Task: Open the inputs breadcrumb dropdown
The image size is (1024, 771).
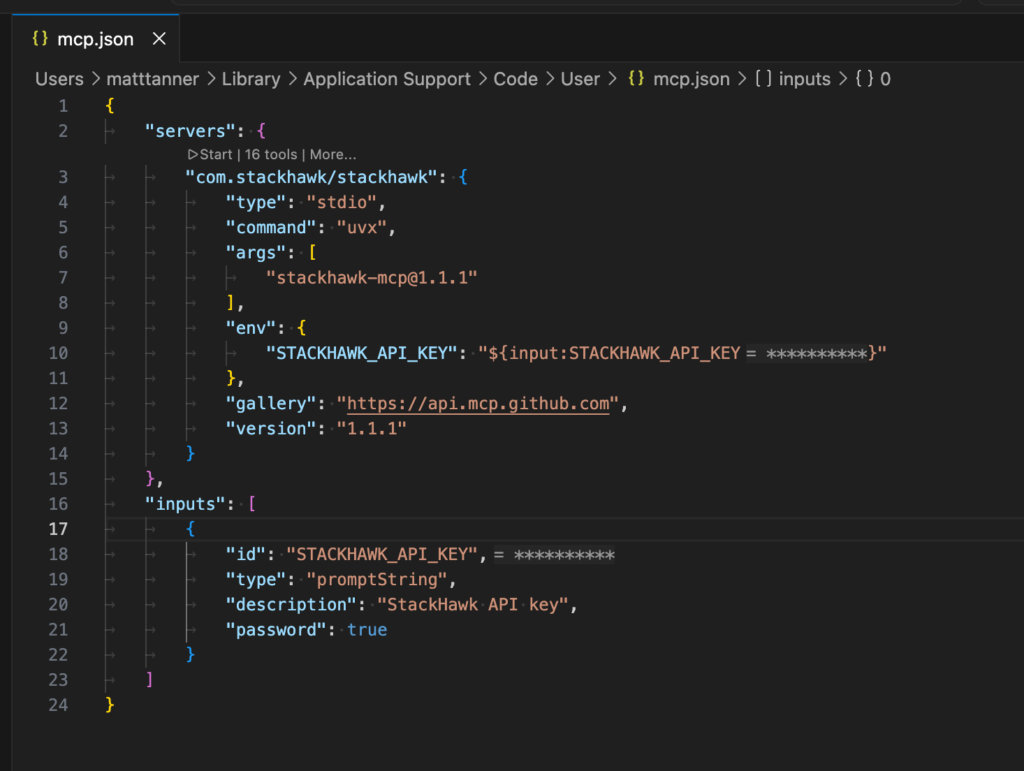Action: pos(805,78)
